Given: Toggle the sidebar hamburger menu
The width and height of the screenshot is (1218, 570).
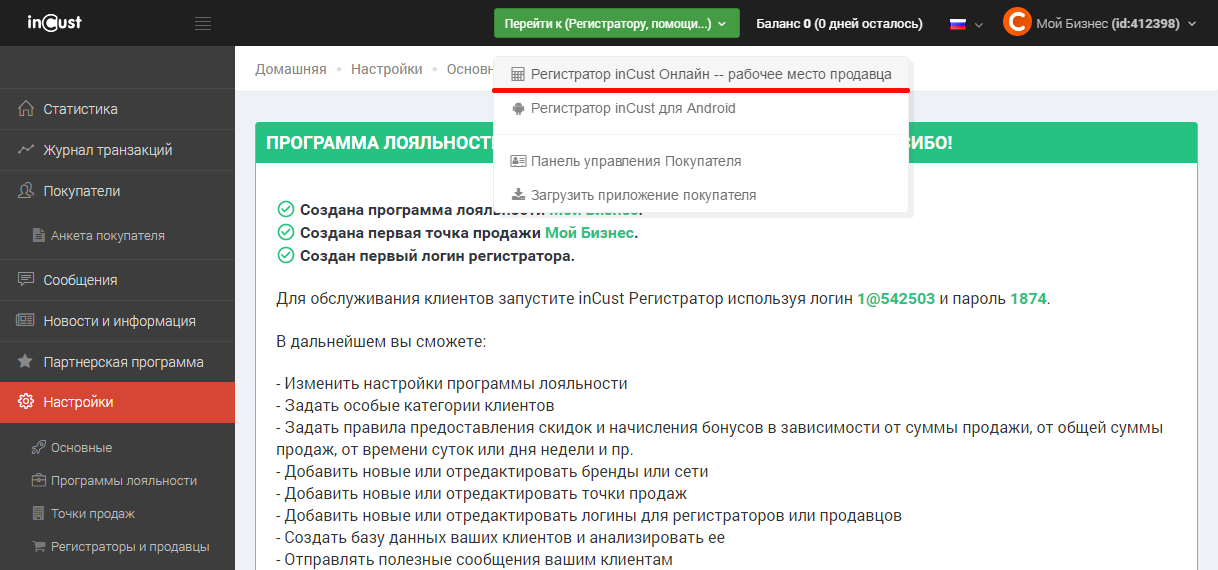Looking at the screenshot, I should tap(203, 23).
